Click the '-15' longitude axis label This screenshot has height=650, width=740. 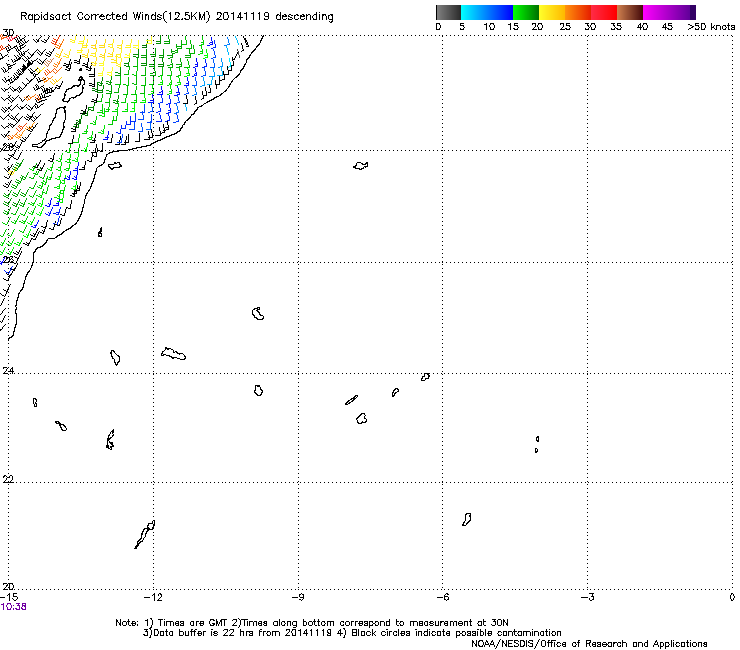[9, 597]
